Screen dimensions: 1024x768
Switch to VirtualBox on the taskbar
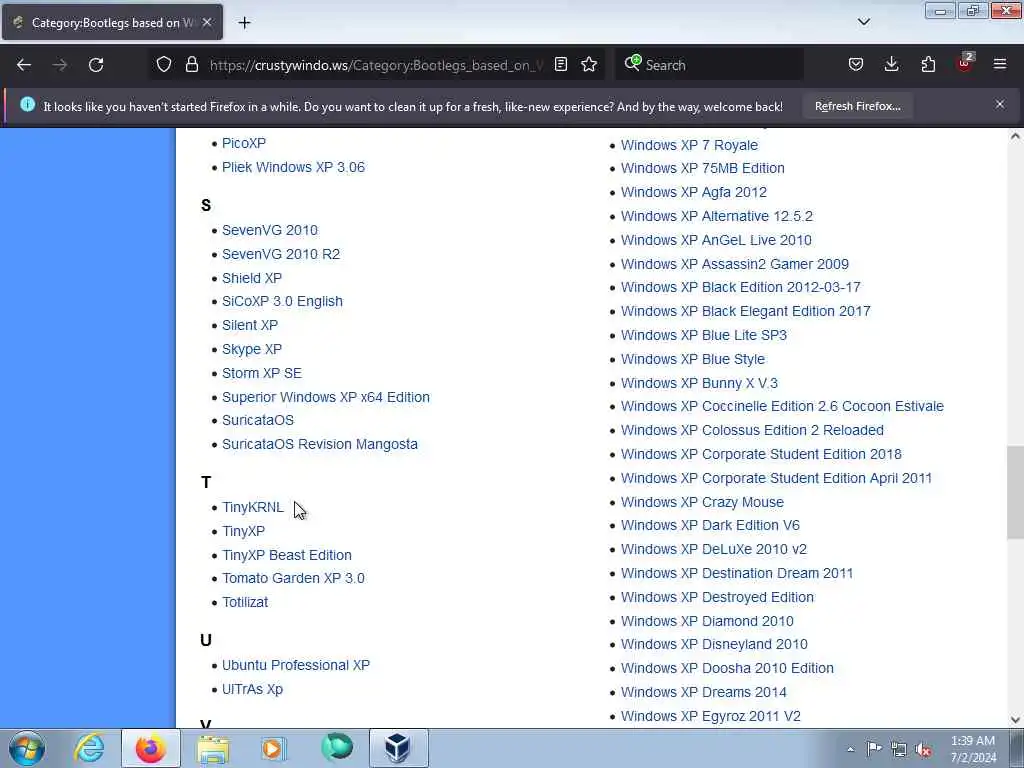[x=398, y=748]
